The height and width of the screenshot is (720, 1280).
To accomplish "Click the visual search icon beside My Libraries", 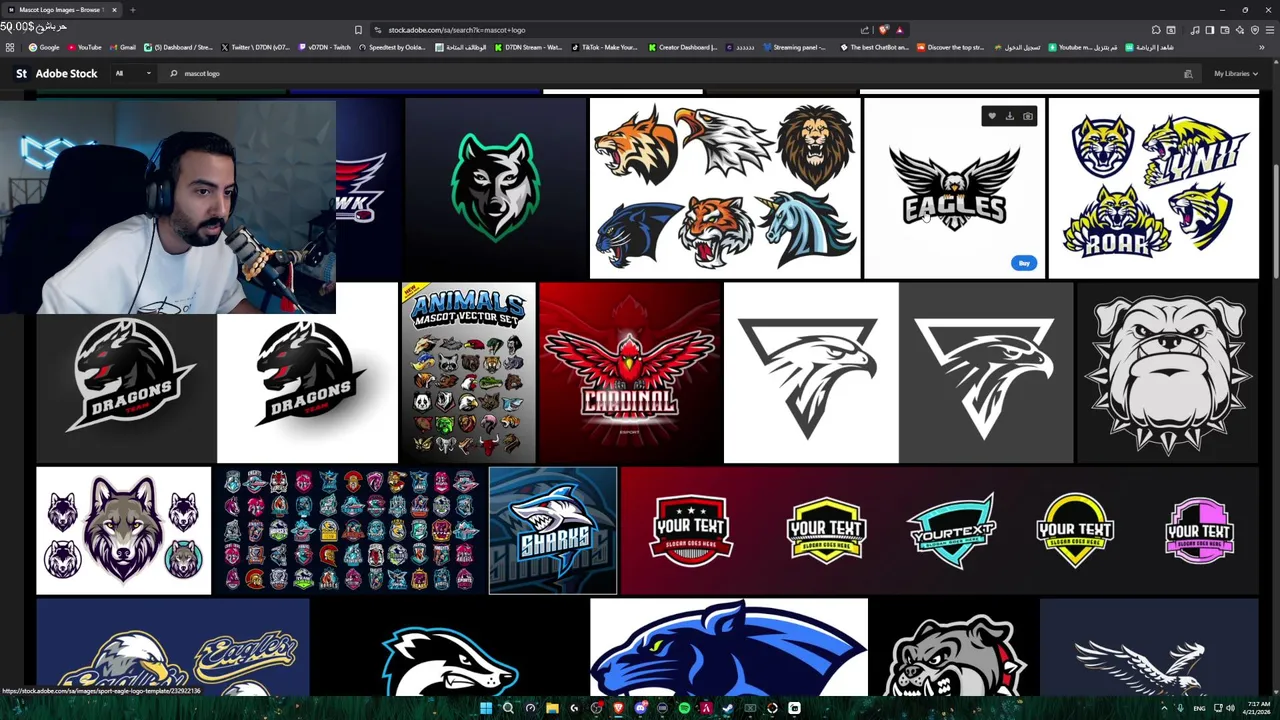I will (1188, 74).
